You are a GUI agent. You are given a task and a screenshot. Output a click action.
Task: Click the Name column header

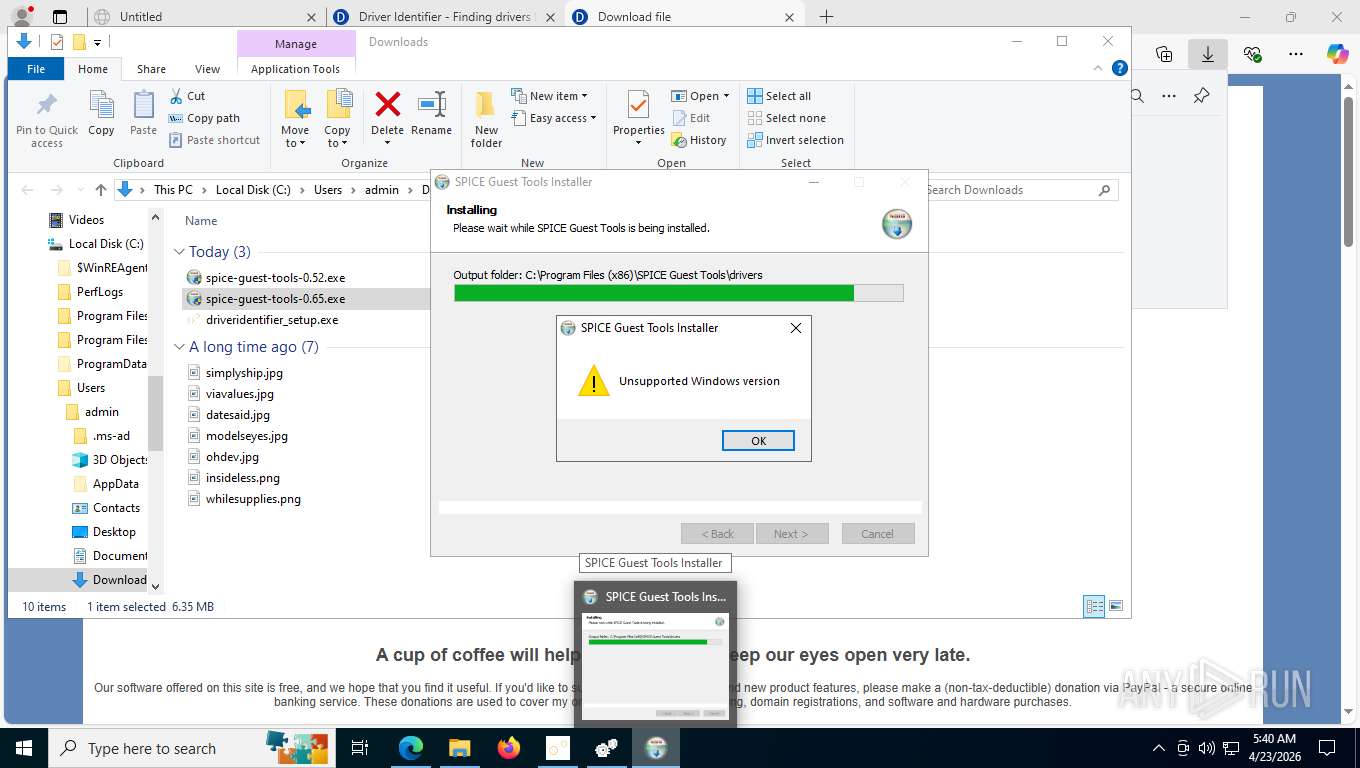pyautogui.click(x=201, y=221)
